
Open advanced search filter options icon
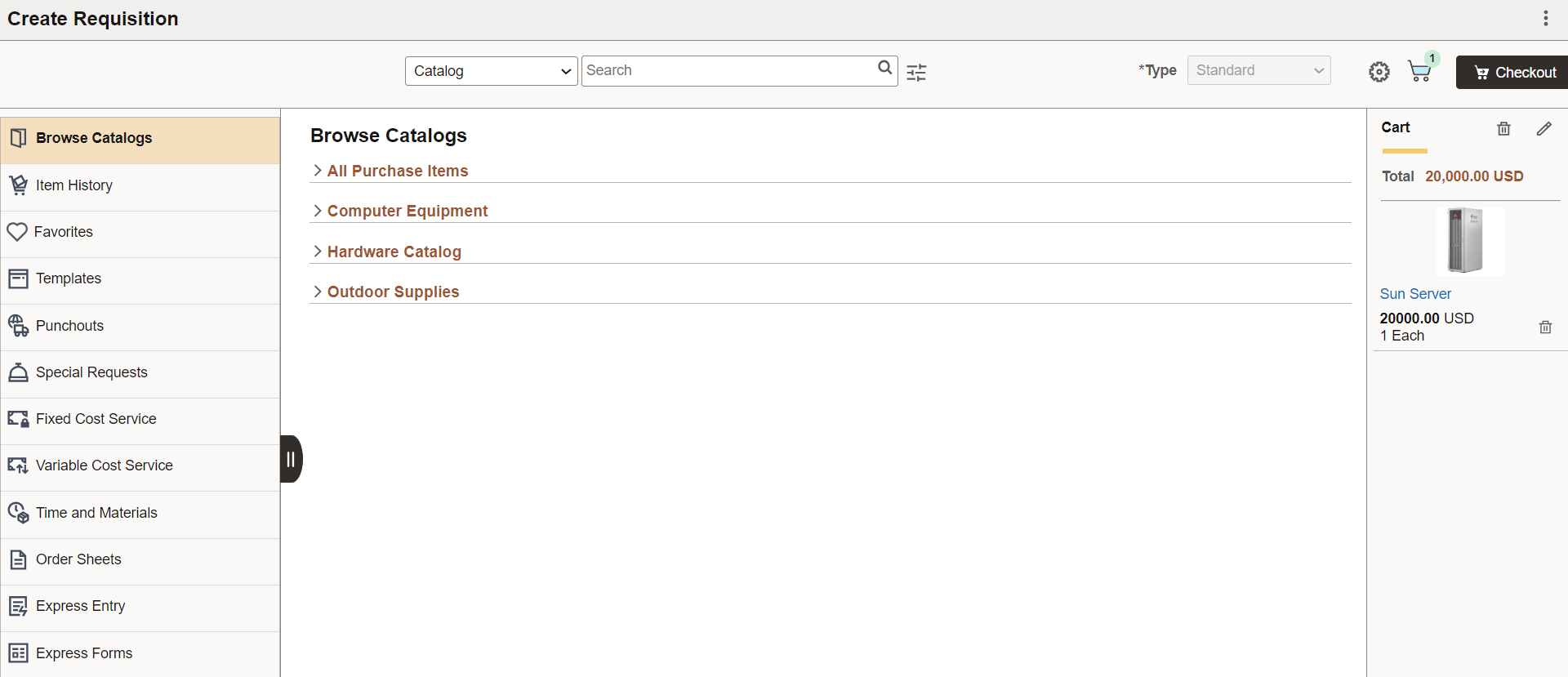point(916,72)
